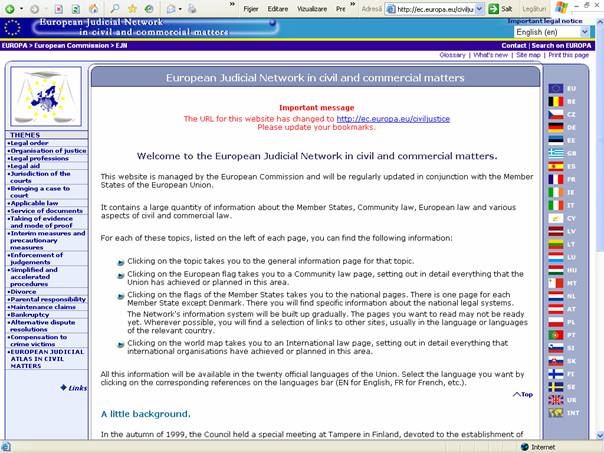
Task: Click the Salt go button
Action: (500, 9)
